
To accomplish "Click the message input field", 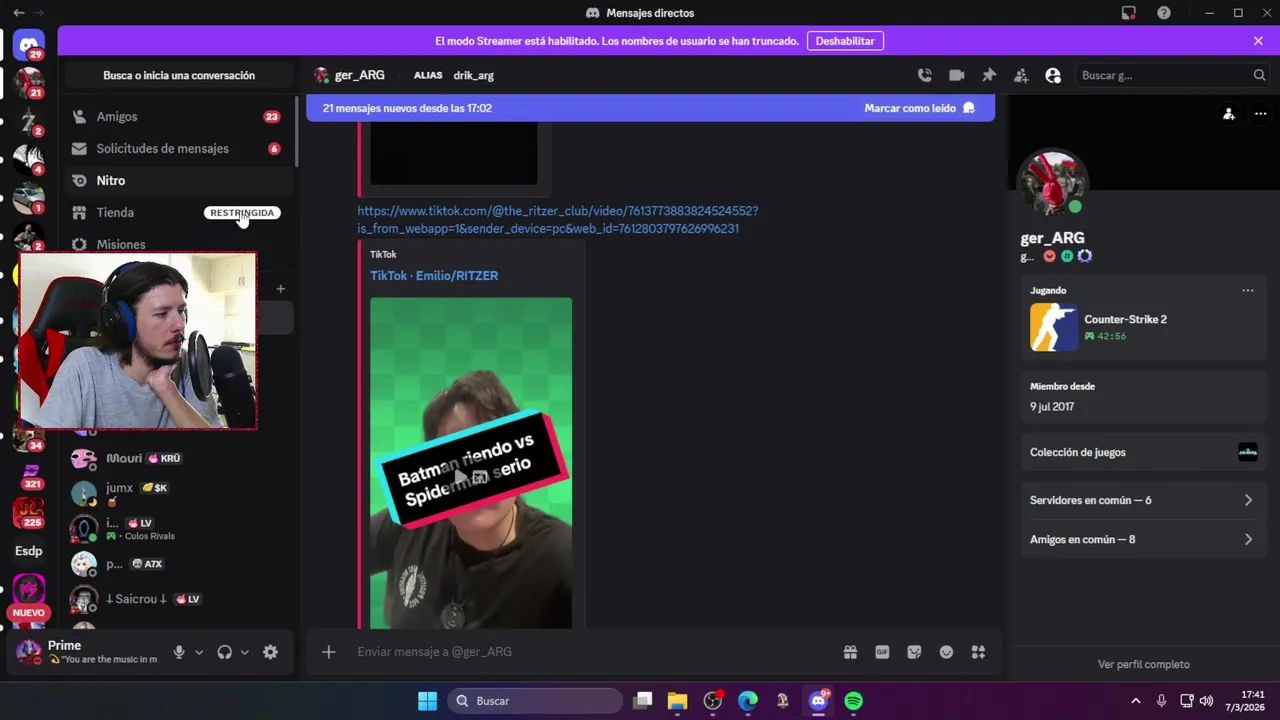I will coord(590,652).
